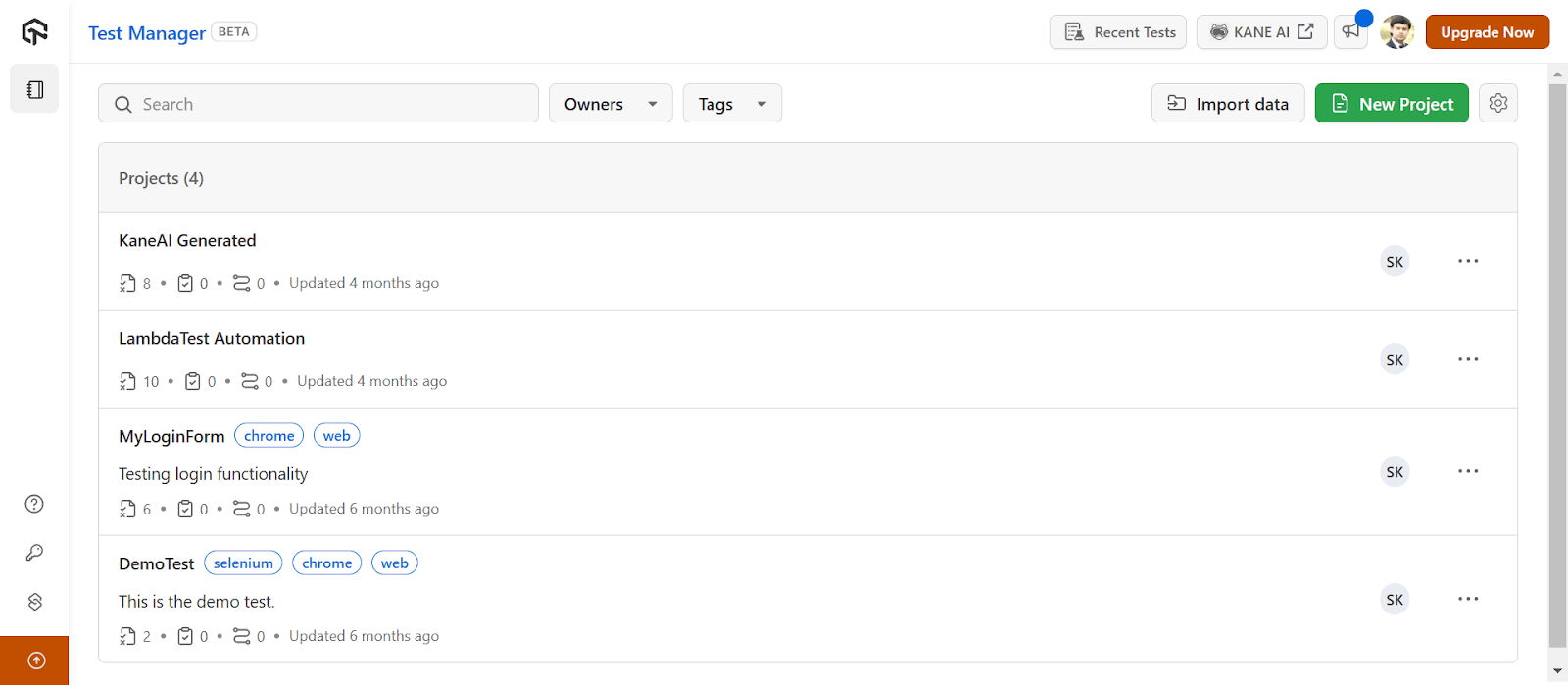Click the key icon in the sidebar
Viewport: 1568px width, 685px height.
tap(33, 553)
